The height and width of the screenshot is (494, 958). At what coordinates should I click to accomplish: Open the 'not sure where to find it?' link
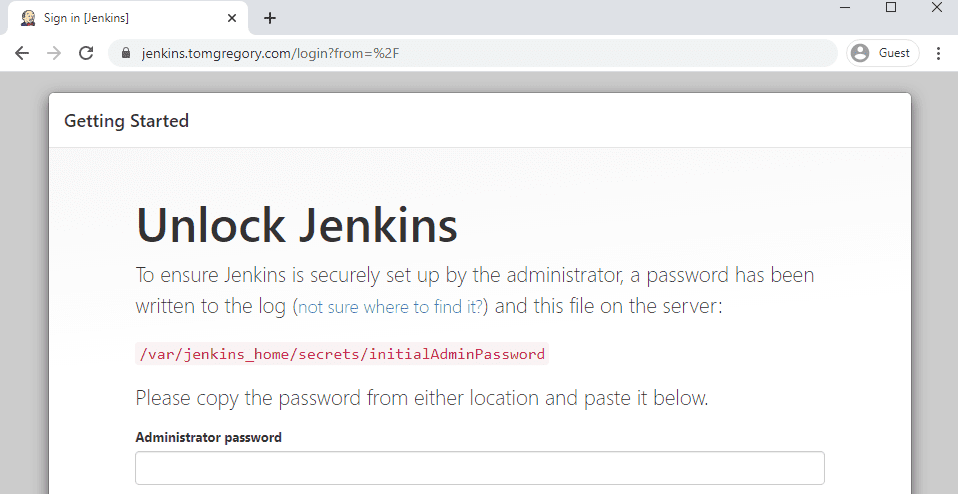(389, 308)
